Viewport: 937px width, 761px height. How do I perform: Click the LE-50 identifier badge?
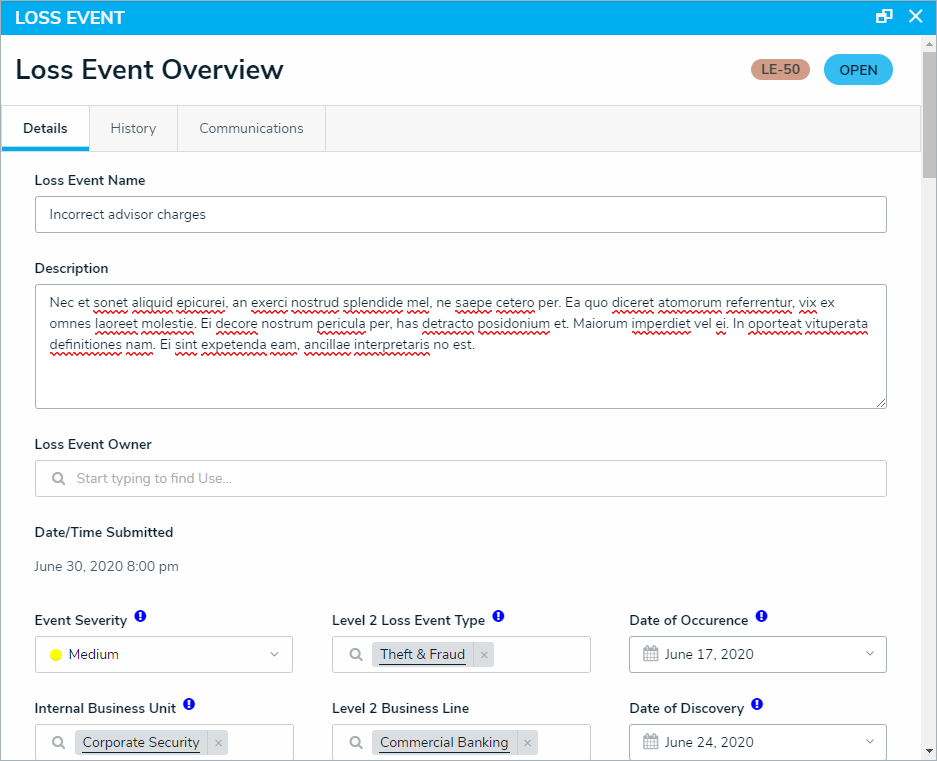coord(780,70)
